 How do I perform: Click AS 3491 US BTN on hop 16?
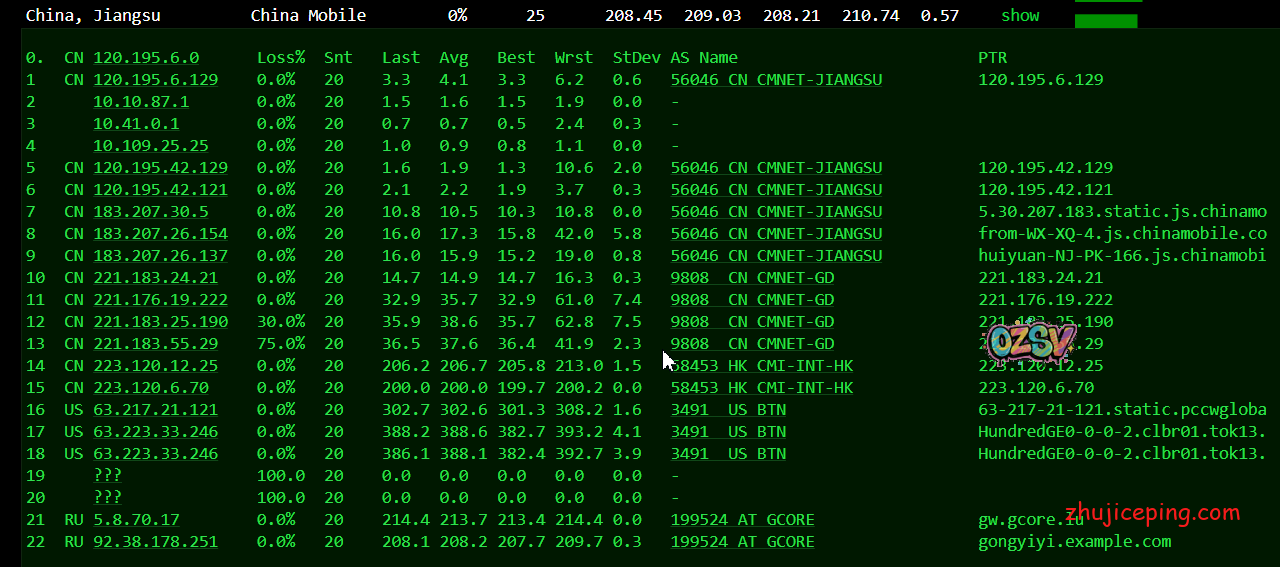pos(728,410)
